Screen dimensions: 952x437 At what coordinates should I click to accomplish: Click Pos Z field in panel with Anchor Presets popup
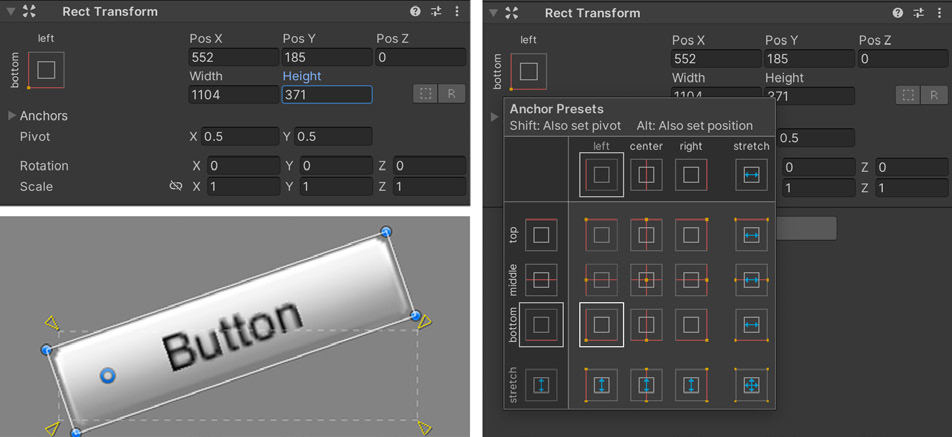coord(903,59)
